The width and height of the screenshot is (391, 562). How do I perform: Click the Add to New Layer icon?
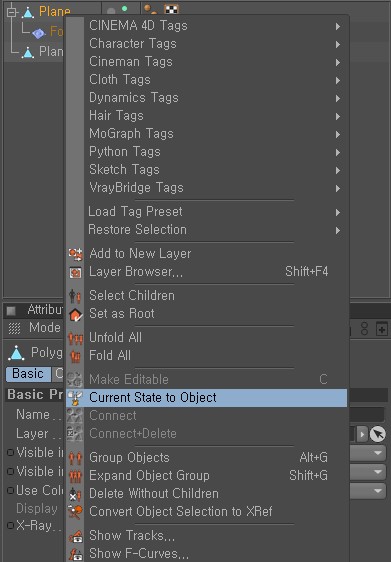pyautogui.click(x=75, y=254)
